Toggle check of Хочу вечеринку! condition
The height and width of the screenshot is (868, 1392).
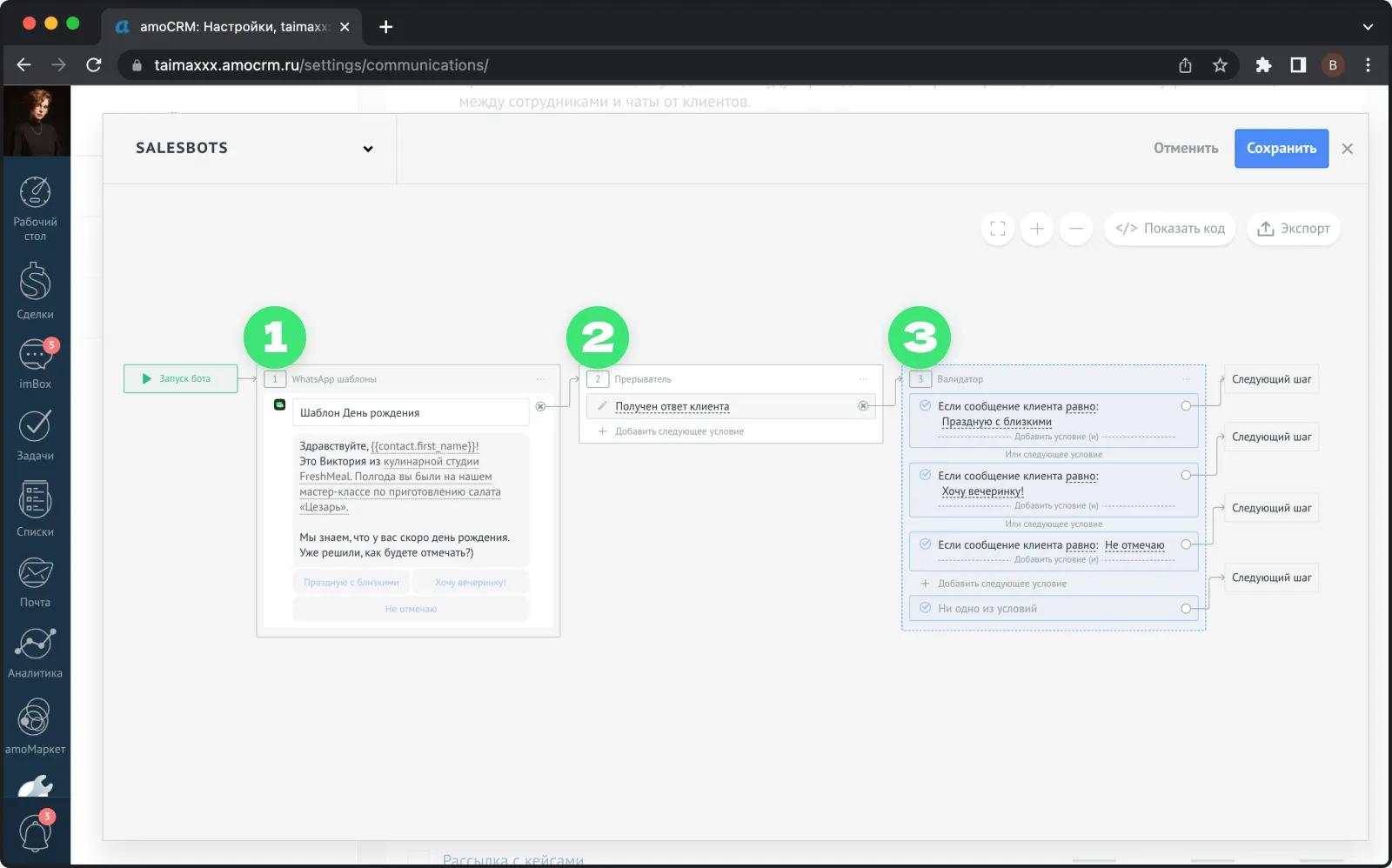pyautogui.click(x=926, y=475)
